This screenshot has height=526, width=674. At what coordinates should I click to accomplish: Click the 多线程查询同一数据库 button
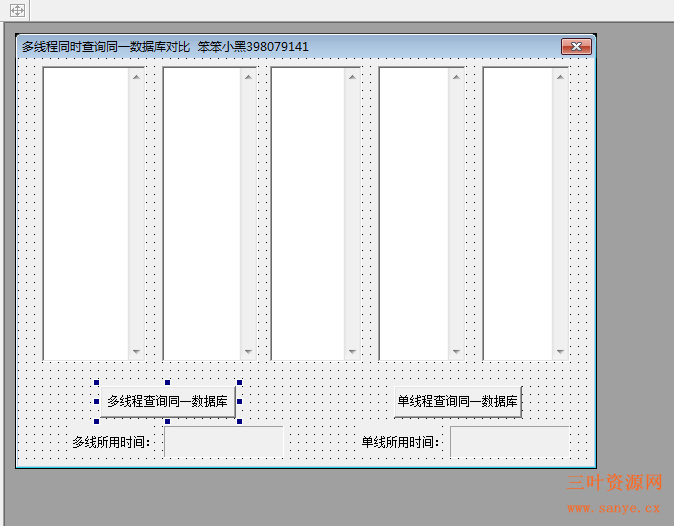(x=168, y=402)
